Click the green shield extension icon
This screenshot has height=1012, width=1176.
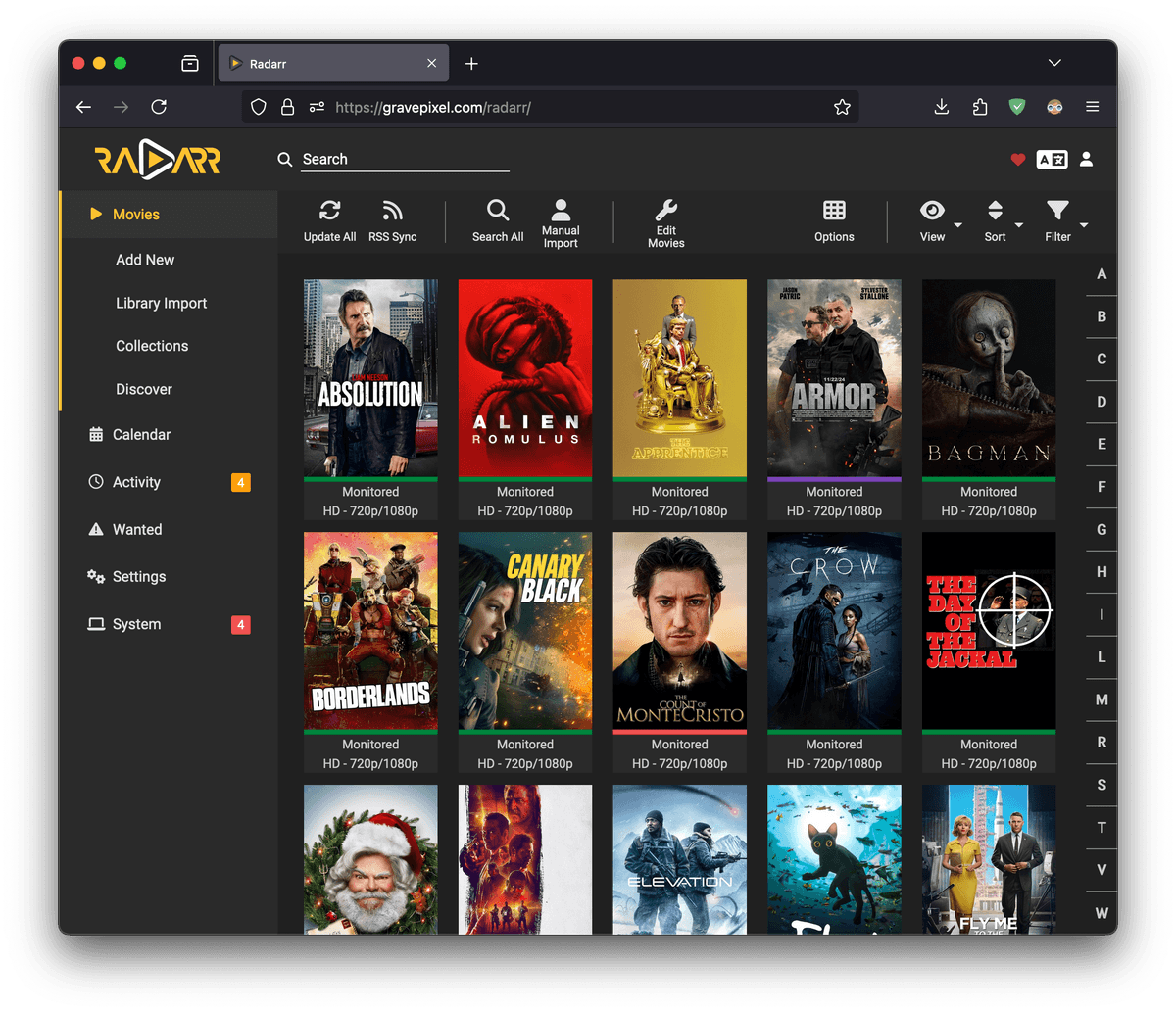1017,107
